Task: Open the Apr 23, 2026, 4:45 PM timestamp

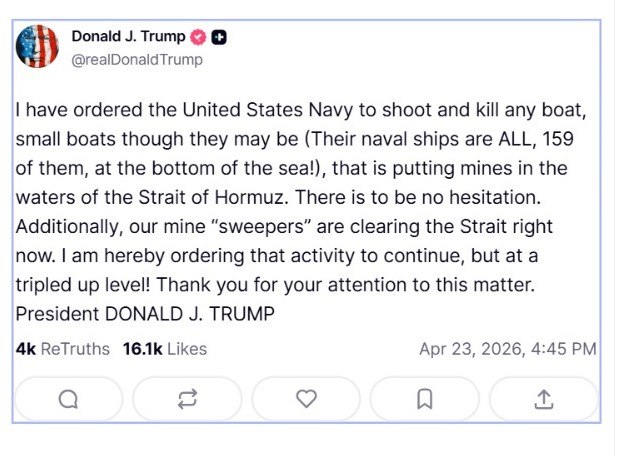Action: point(508,349)
